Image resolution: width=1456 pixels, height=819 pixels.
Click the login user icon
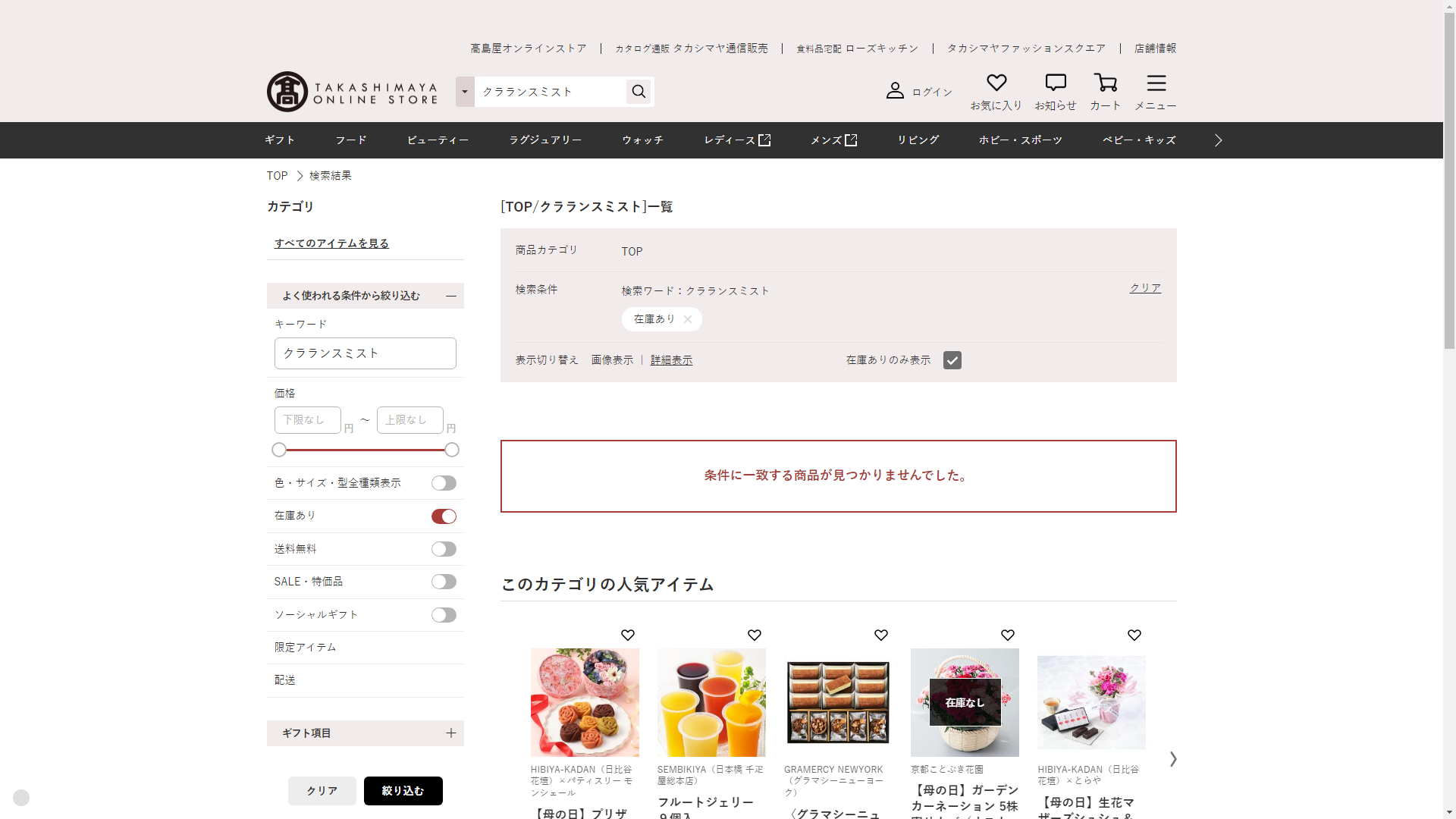coord(895,91)
